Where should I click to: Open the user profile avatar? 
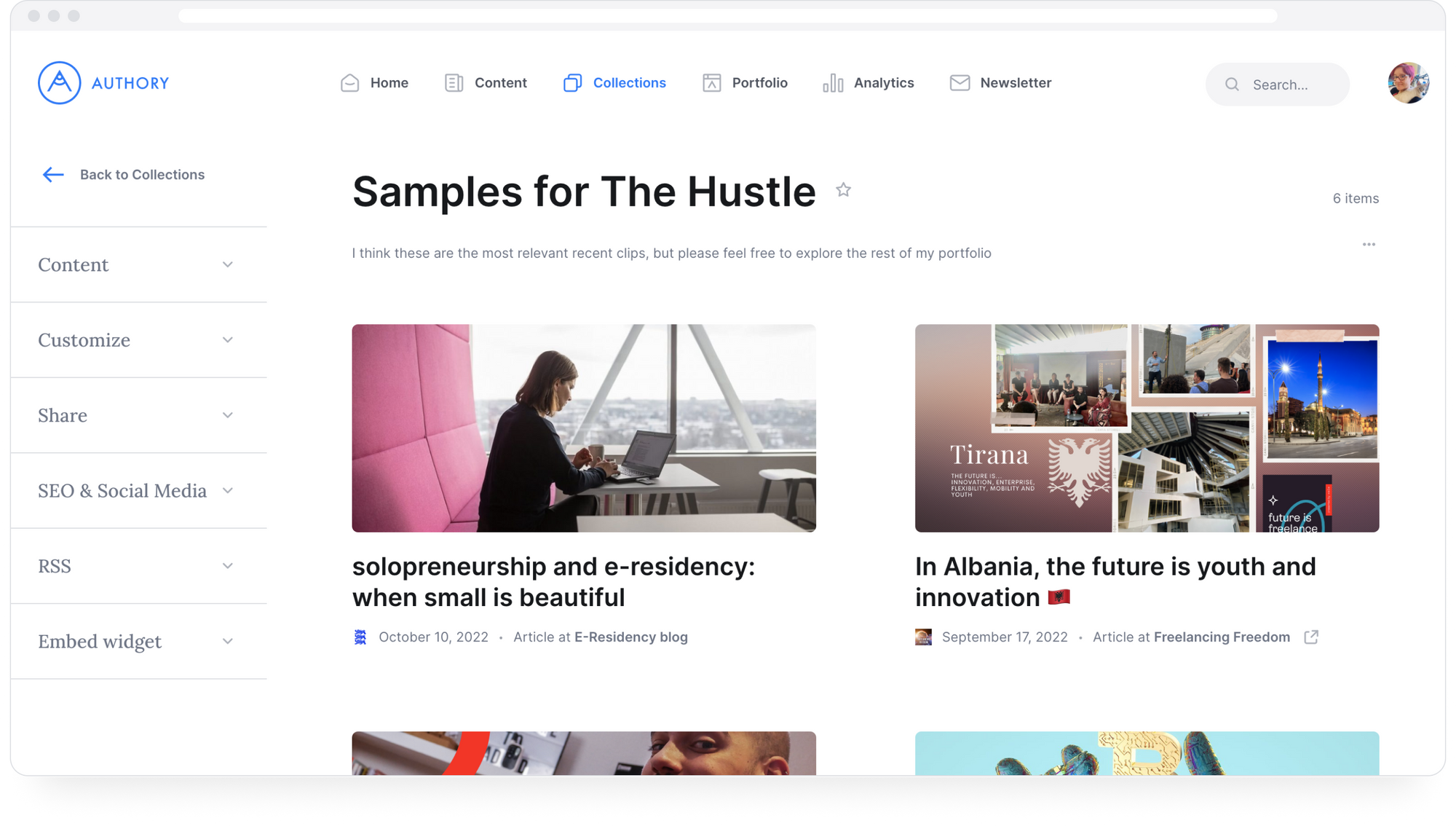click(1408, 83)
